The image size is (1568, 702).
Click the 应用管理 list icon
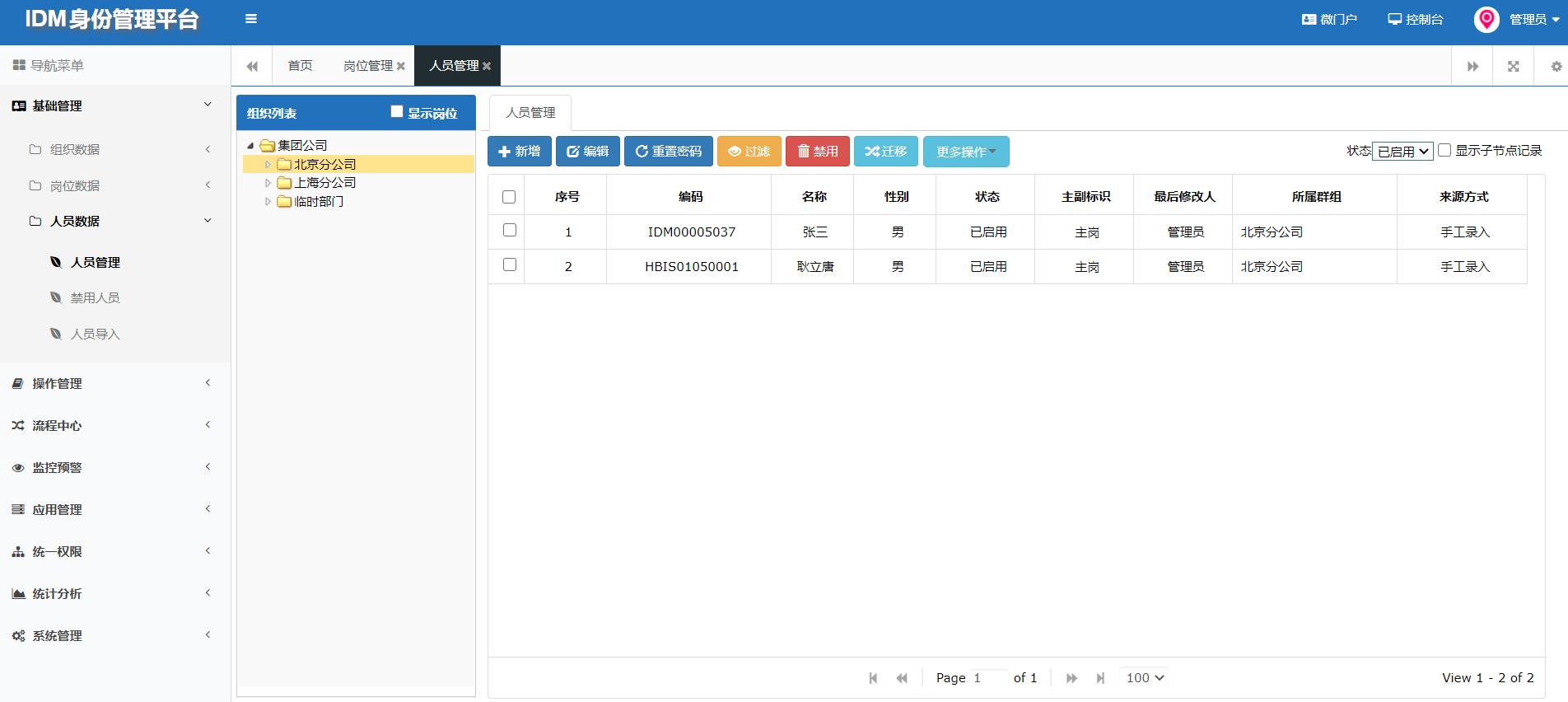18,509
